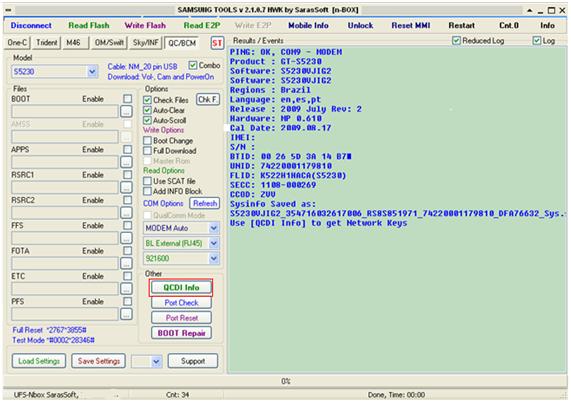This screenshot has width=571, height=402.
Task: Toggle the Auto-Clear option
Action: click(147, 110)
